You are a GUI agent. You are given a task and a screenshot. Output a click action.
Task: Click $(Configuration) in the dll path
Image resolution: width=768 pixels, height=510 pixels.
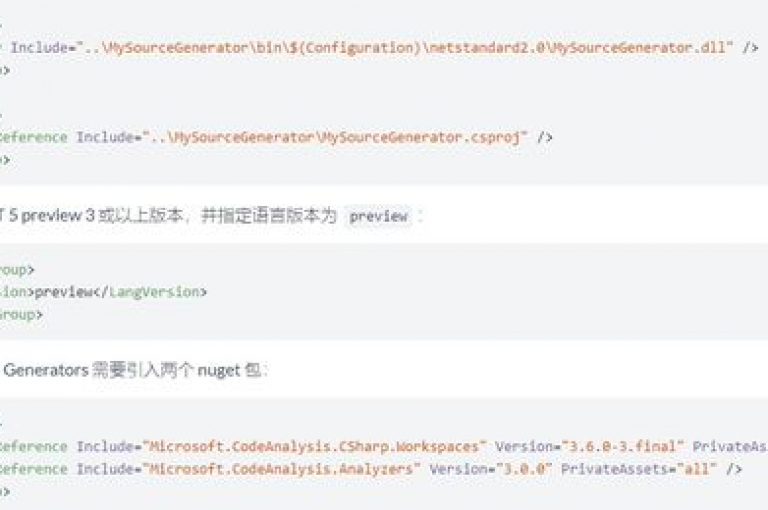click(x=356, y=48)
